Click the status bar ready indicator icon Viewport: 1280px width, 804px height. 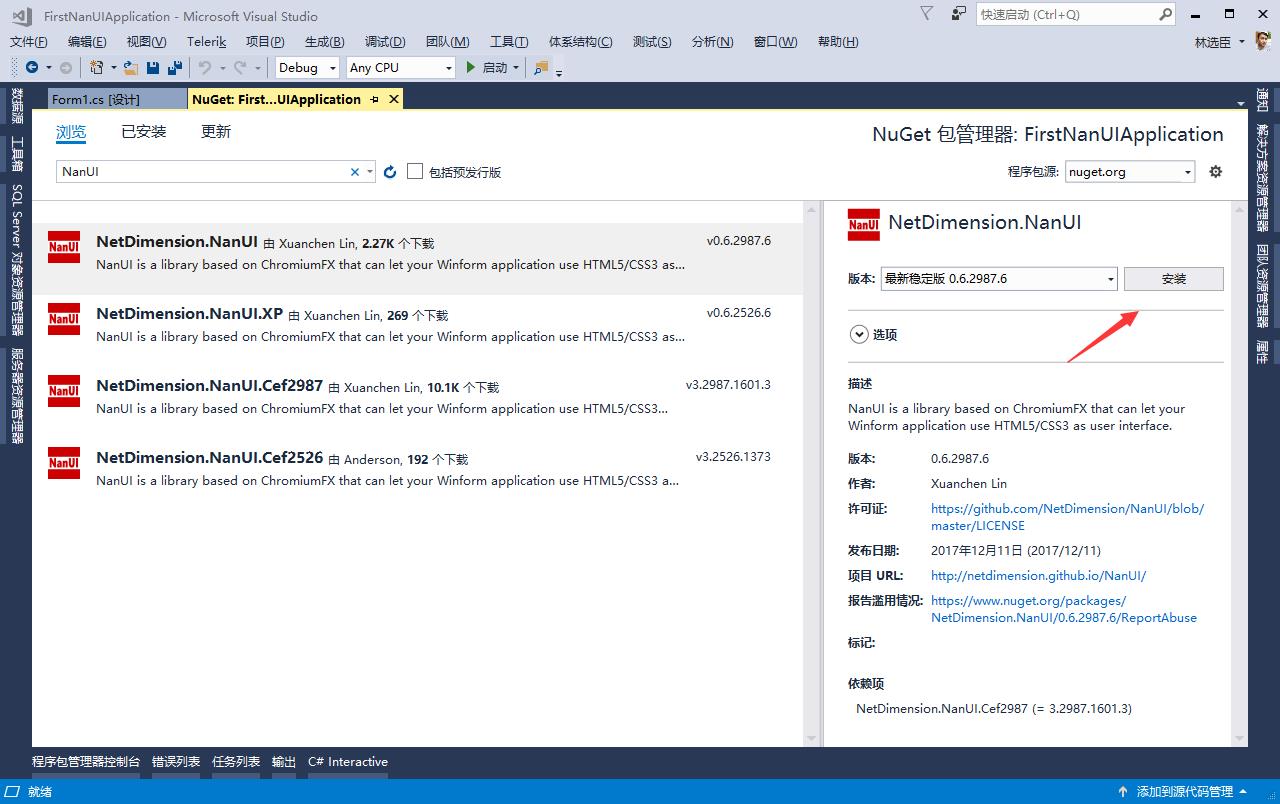(x=14, y=791)
